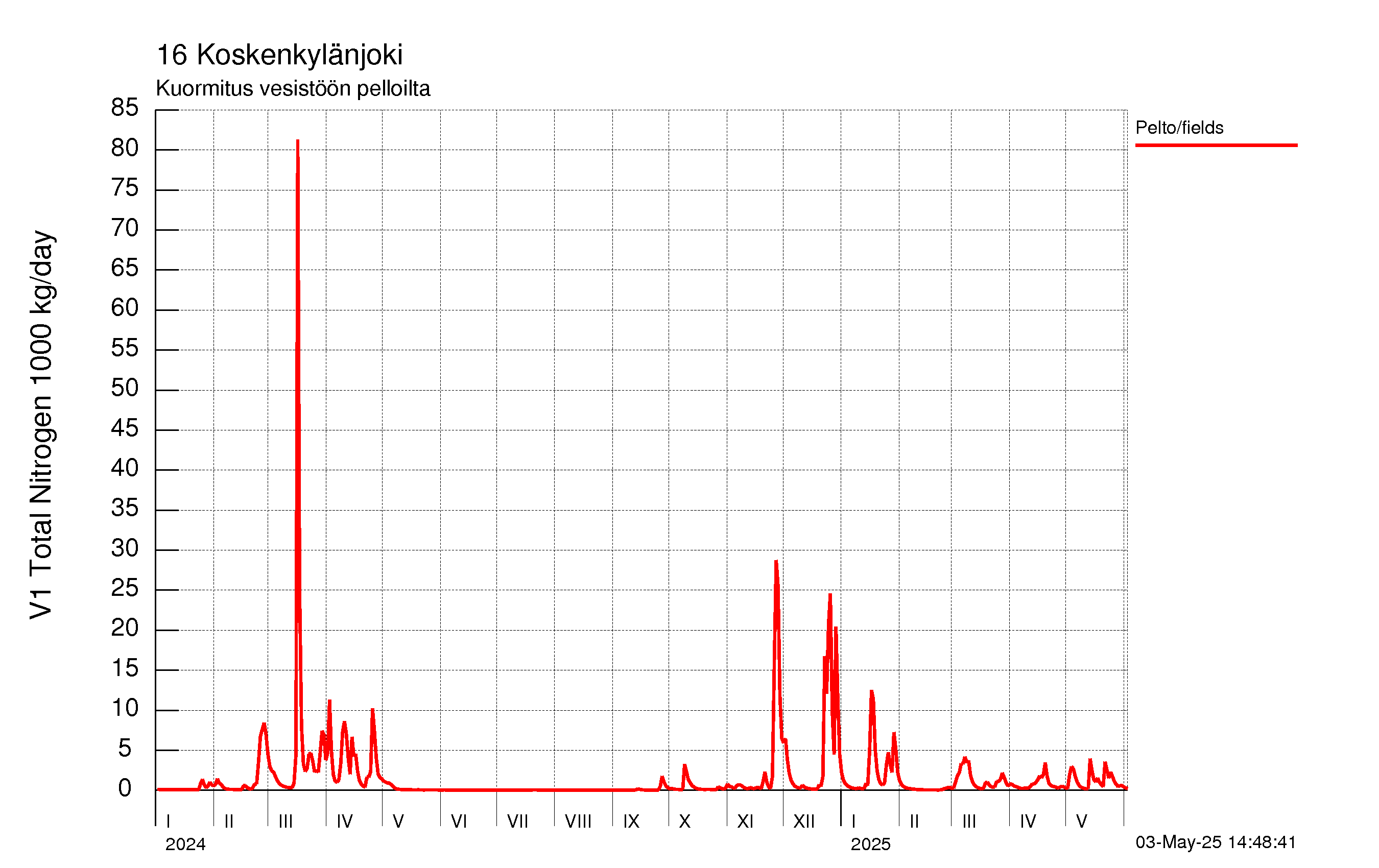This screenshot has width=1379, height=868.
Task: Click month label 'VI' on x-axis
Action: pos(459,822)
